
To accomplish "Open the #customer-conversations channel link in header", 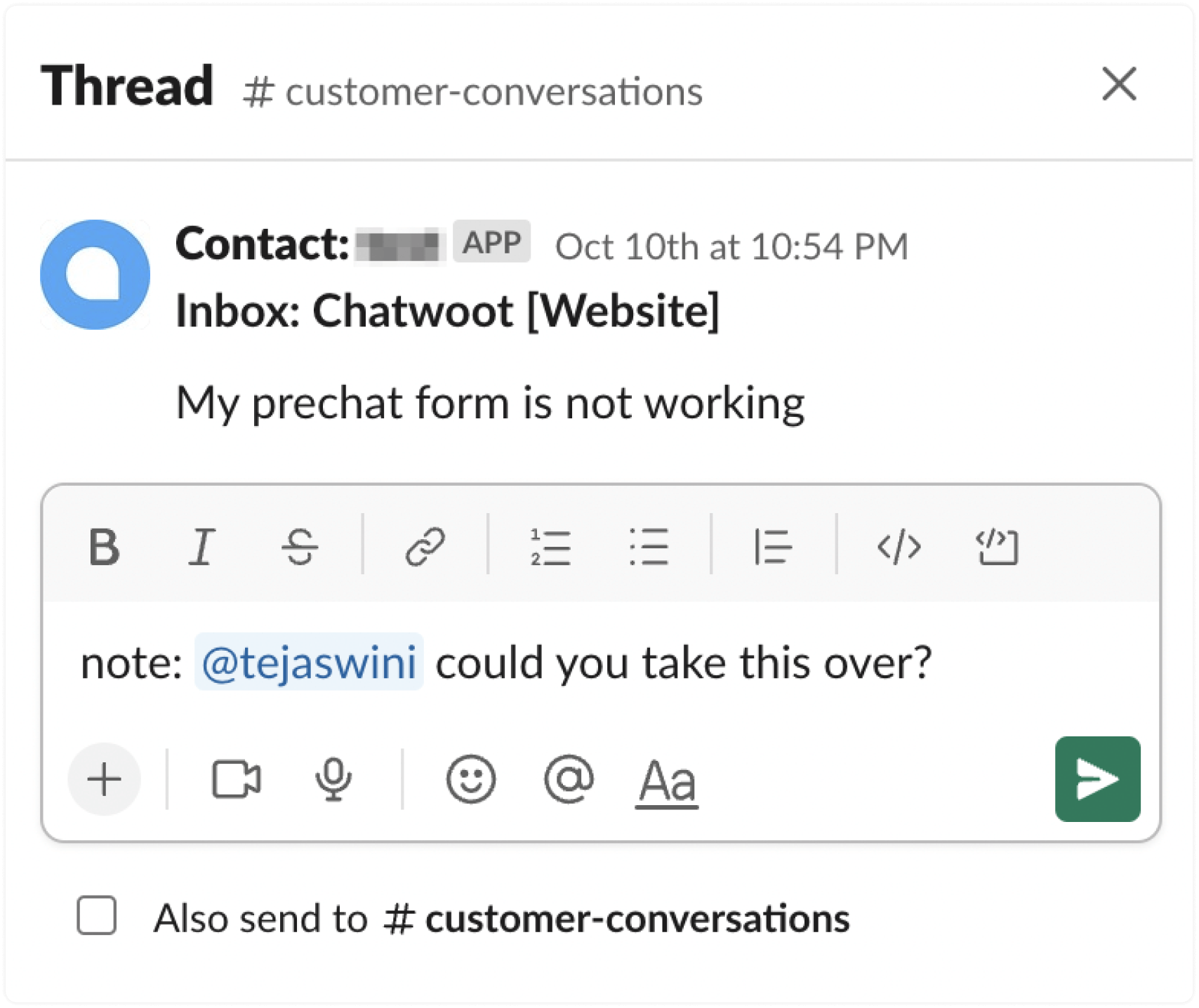I will tap(472, 91).
